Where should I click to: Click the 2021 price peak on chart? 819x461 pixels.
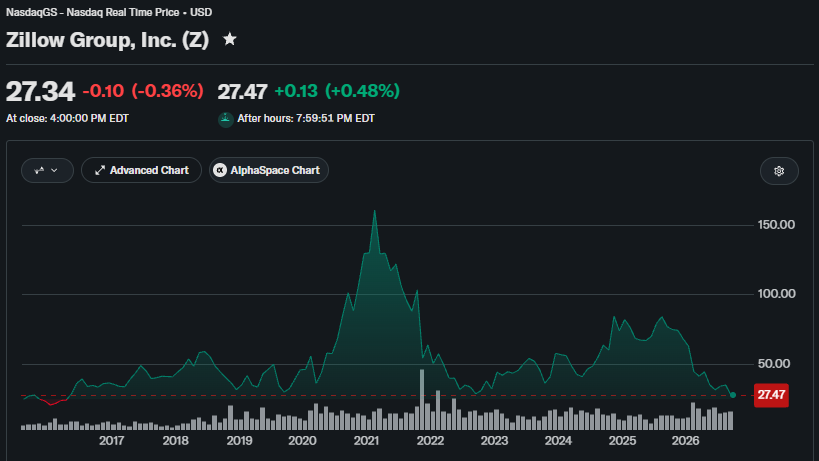(375, 211)
